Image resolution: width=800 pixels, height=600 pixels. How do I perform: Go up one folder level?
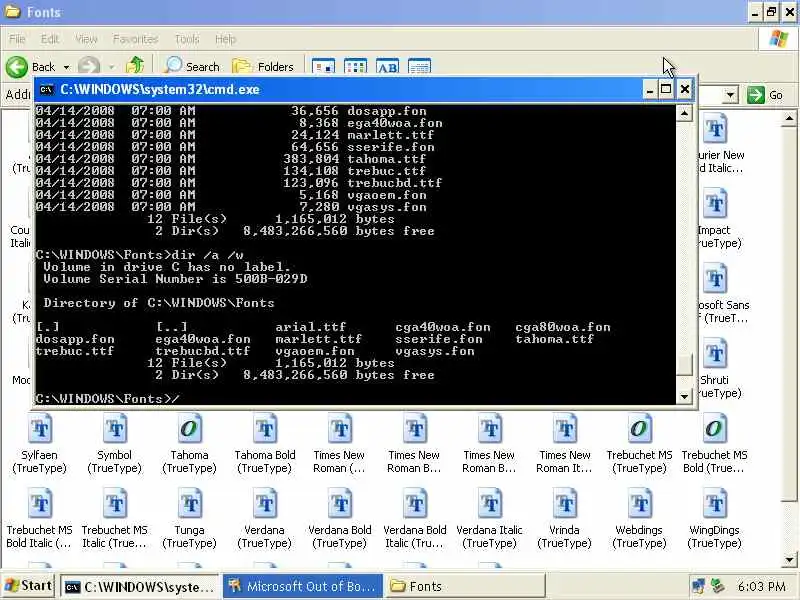pos(135,66)
